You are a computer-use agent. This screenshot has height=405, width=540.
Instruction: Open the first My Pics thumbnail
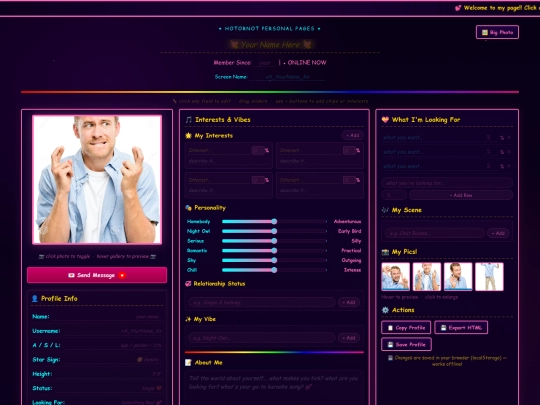(395, 277)
